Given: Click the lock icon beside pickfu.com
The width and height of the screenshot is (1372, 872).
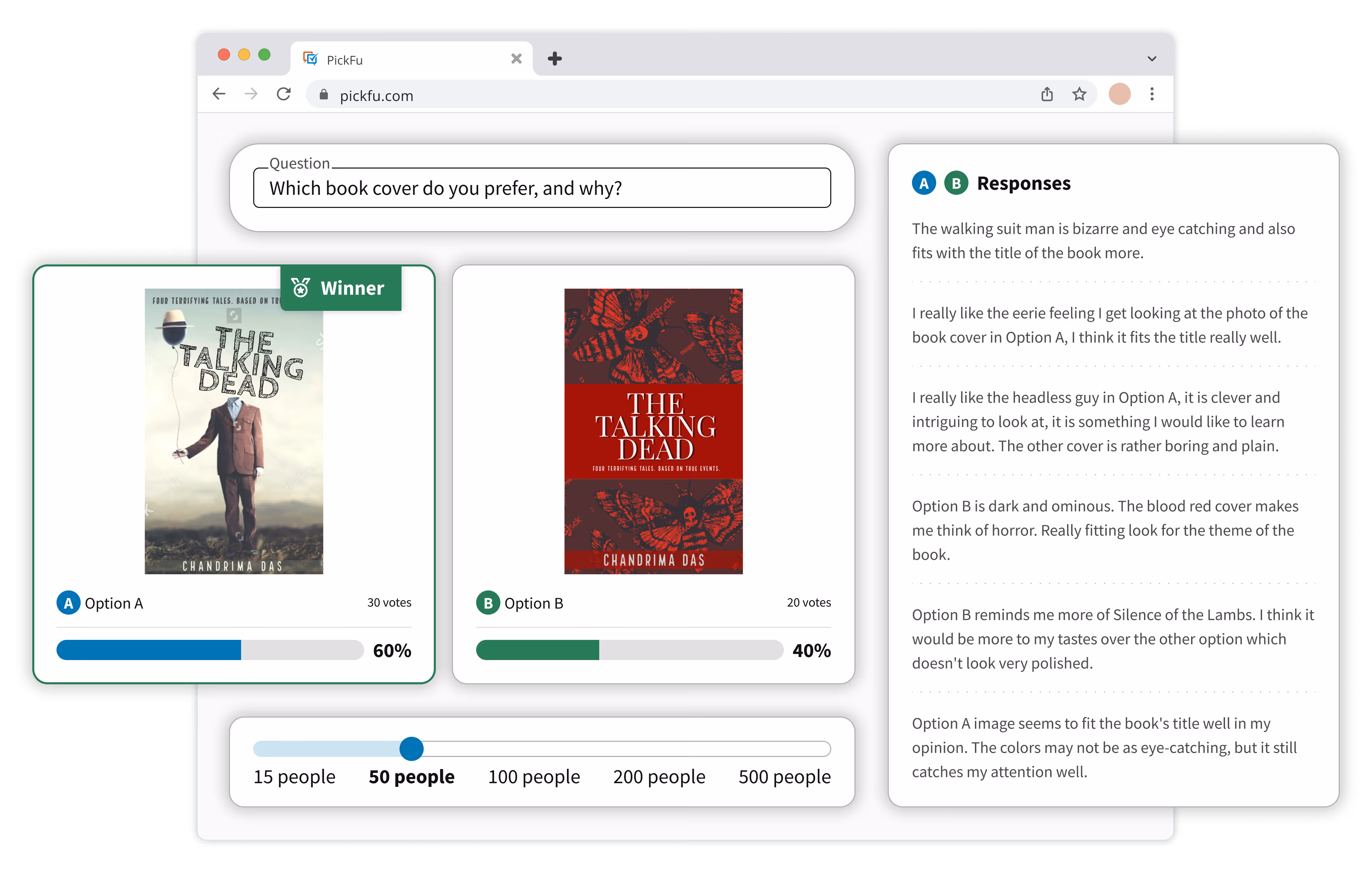Looking at the screenshot, I should (323, 95).
